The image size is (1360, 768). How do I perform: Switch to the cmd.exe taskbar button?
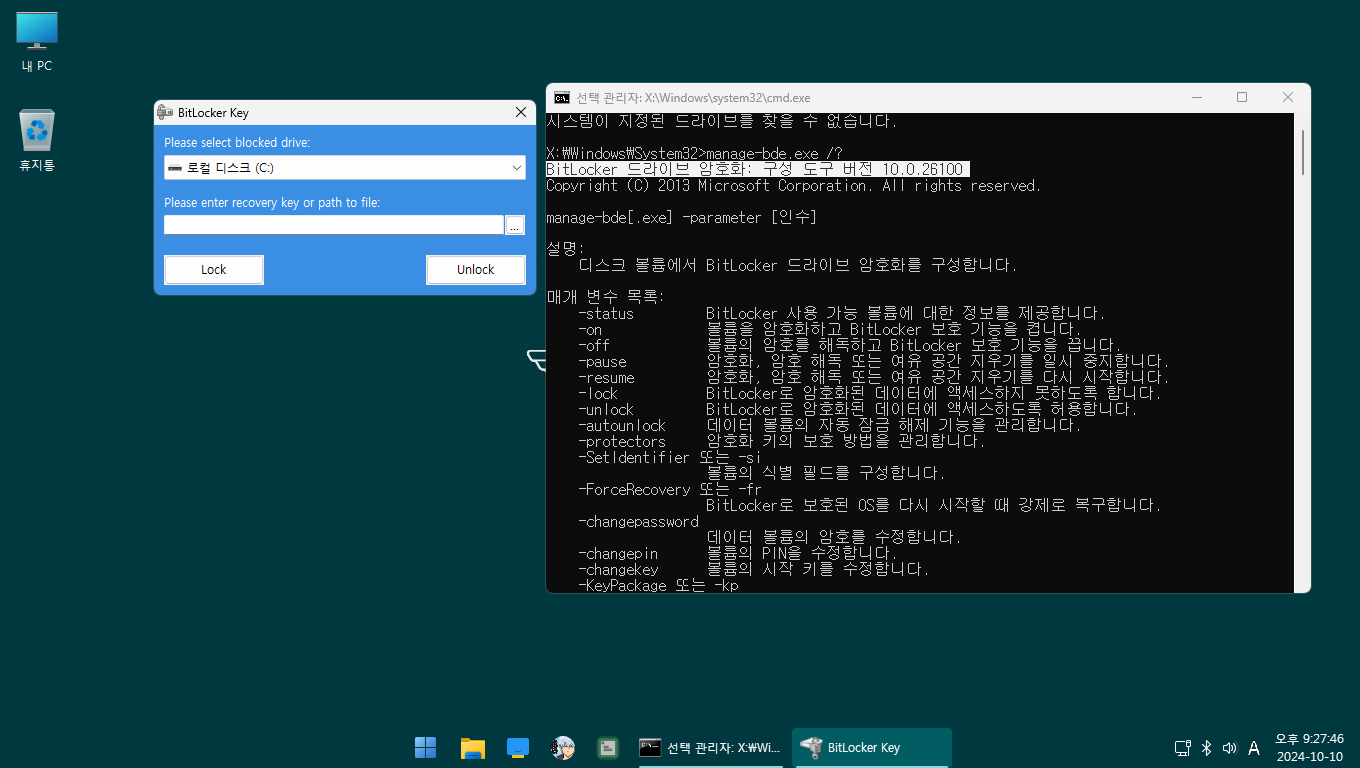711,747
